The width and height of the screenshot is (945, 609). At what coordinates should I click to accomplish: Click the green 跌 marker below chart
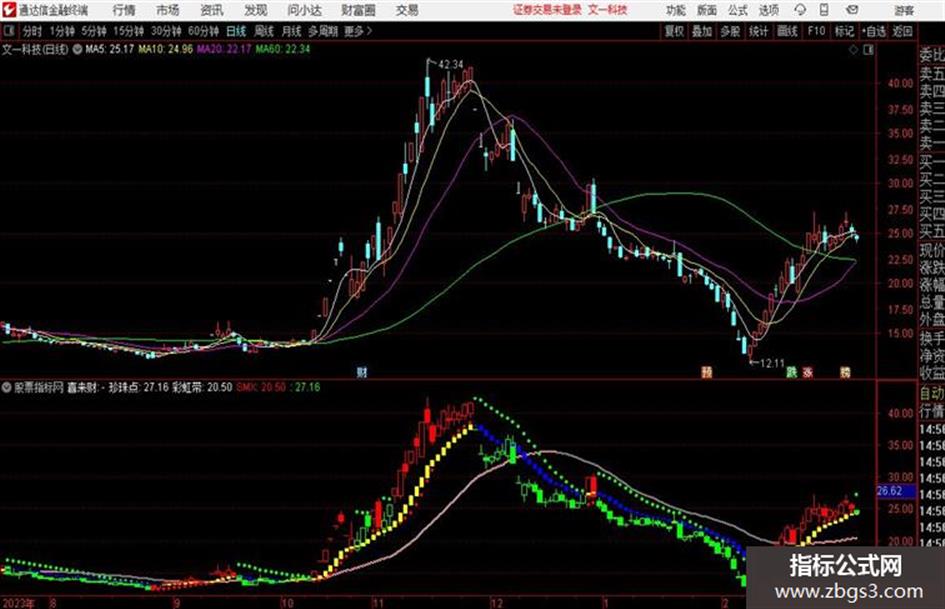click(x=792, y=373)
